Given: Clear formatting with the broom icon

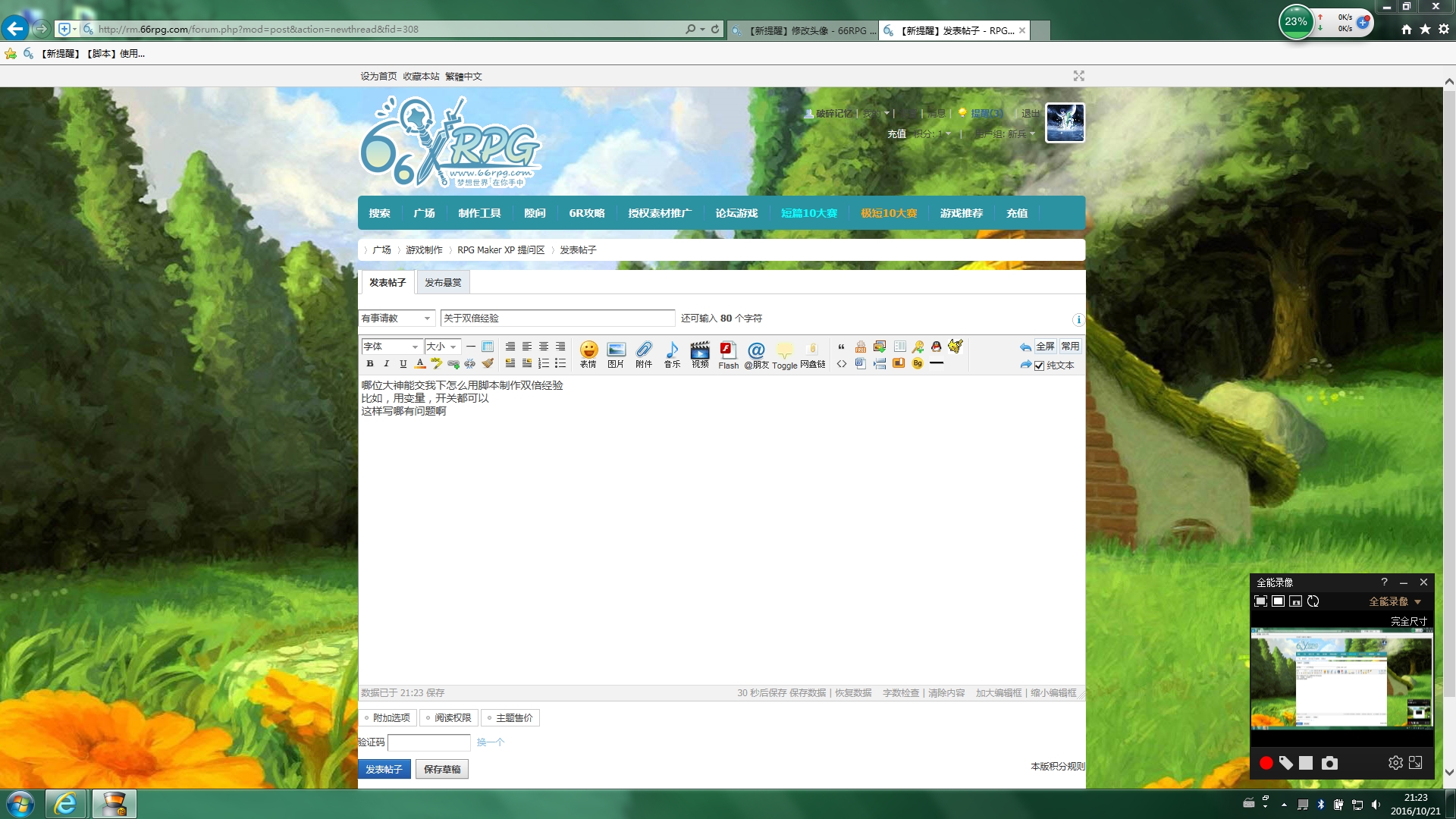Looking at the screenshot, I should (488, 364).
